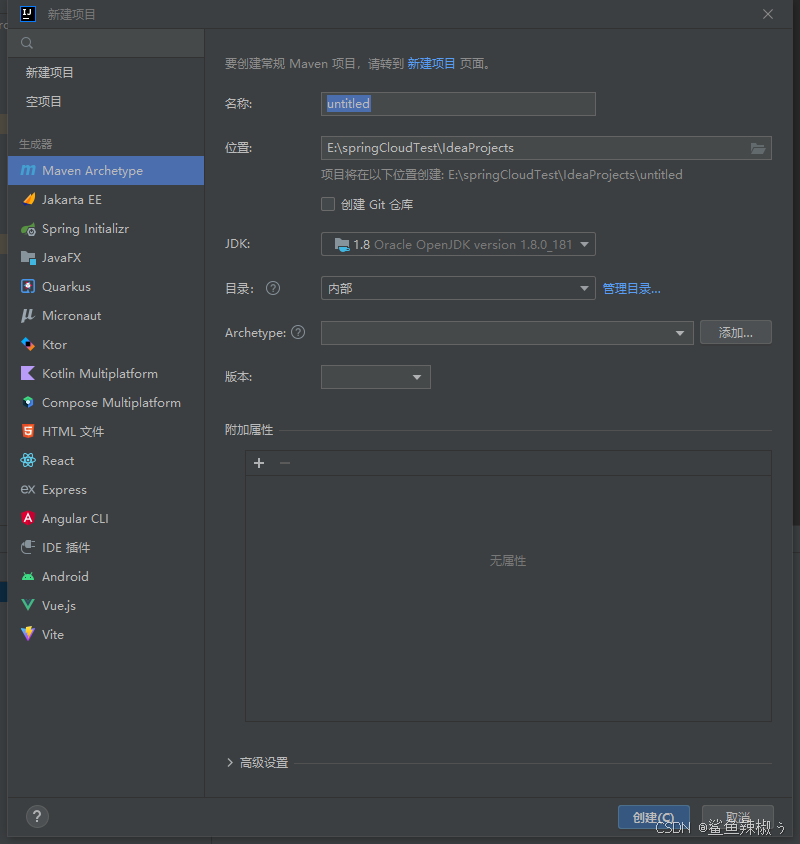The height and width of the screenshot is (844, 800).
Task: Browse for location with folder icon
Action: [758, 149]
